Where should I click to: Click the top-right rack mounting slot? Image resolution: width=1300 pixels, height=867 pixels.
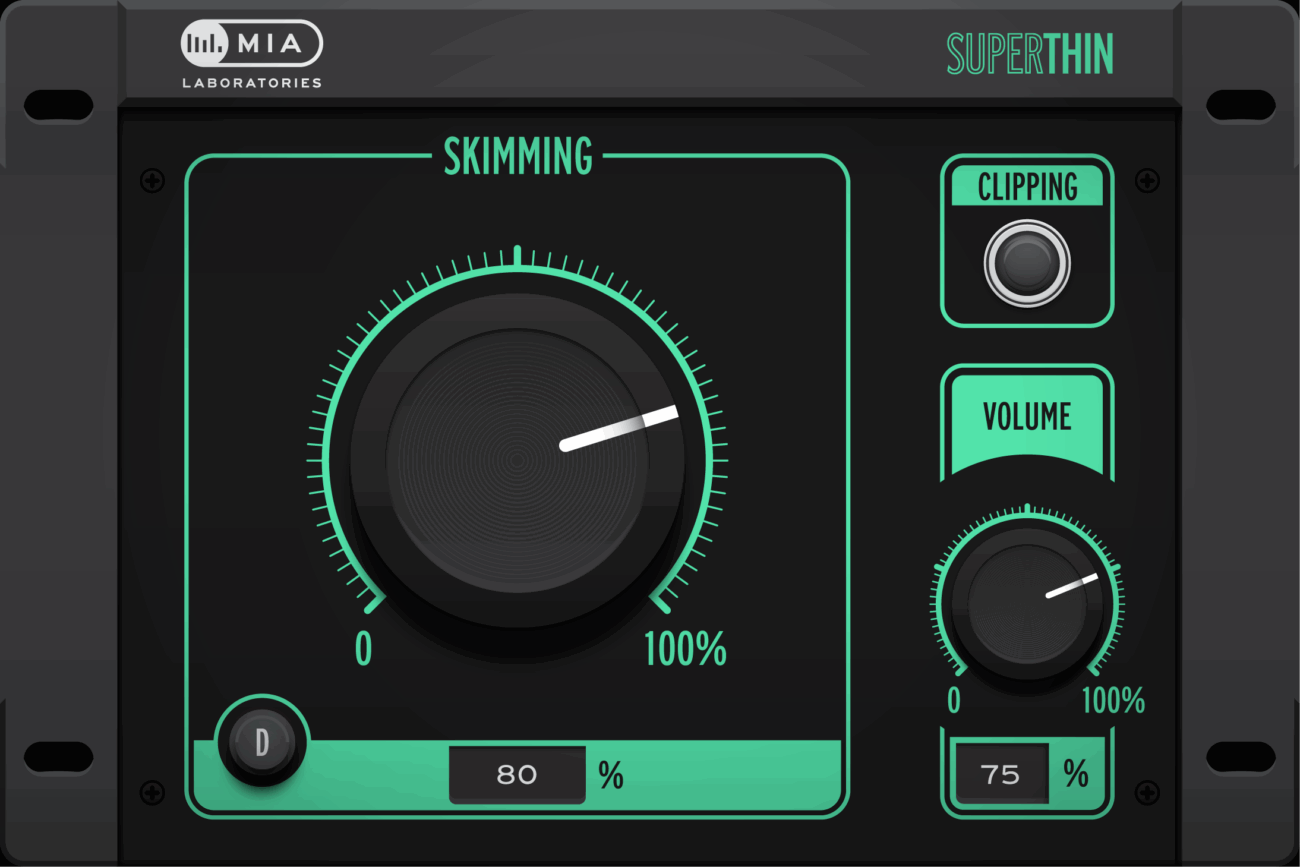1240,105
